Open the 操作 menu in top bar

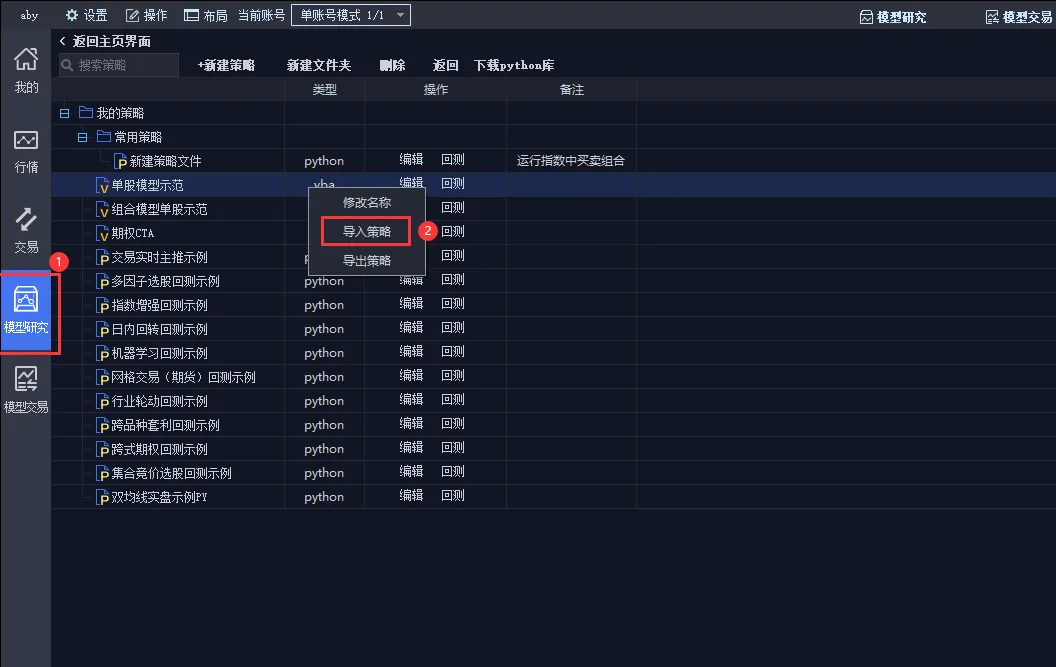[x=147, y=15]
